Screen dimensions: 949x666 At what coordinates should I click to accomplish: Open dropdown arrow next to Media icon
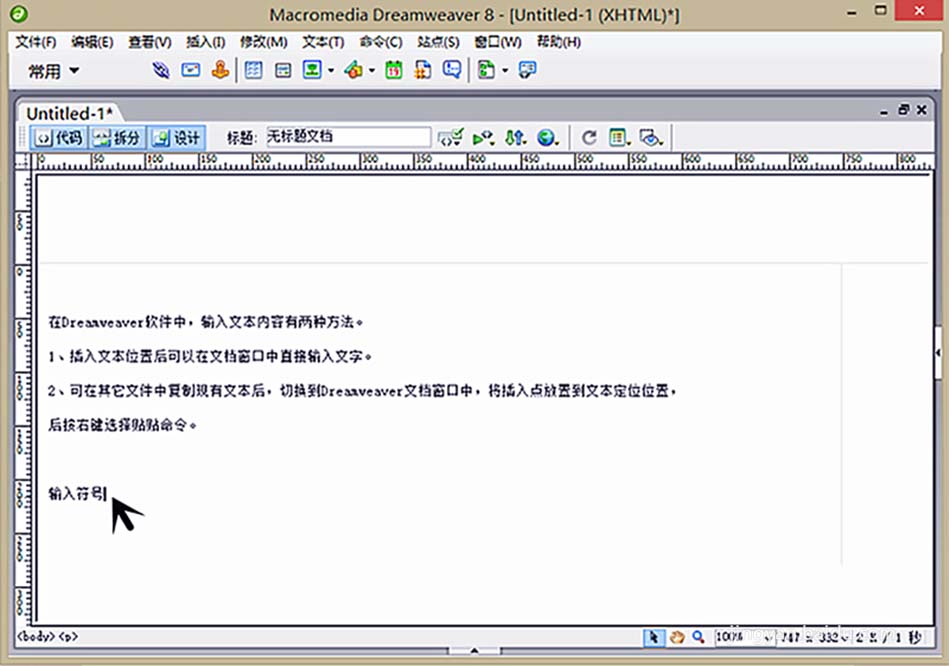[x=372, y=71]
